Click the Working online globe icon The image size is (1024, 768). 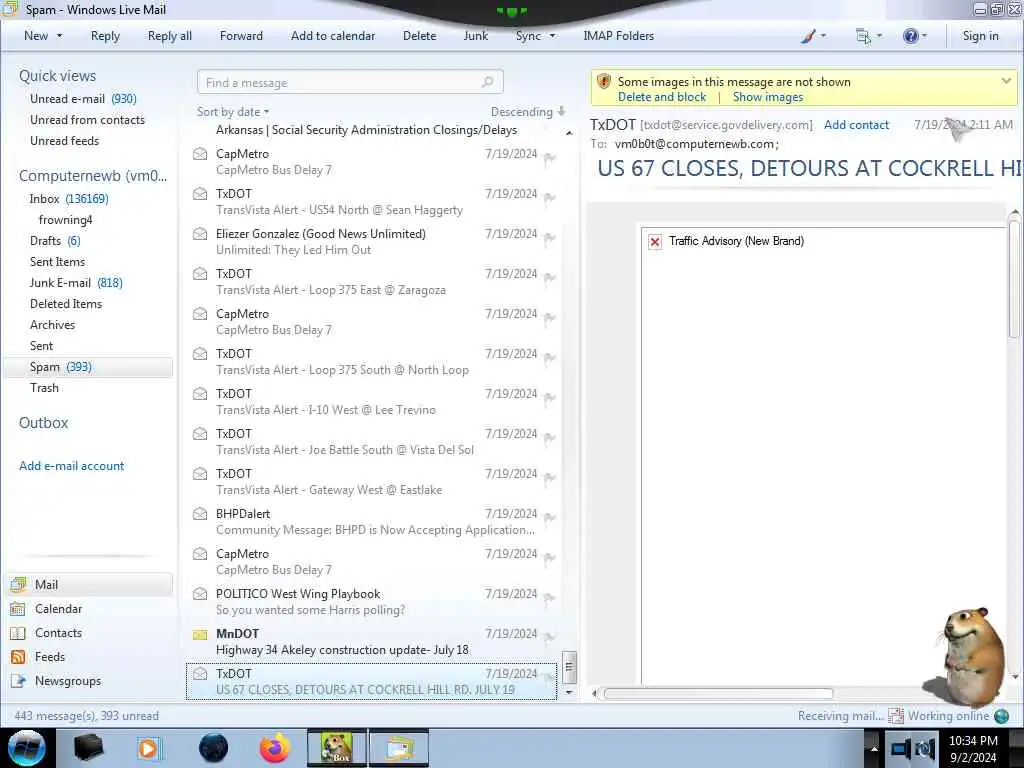1001,716
